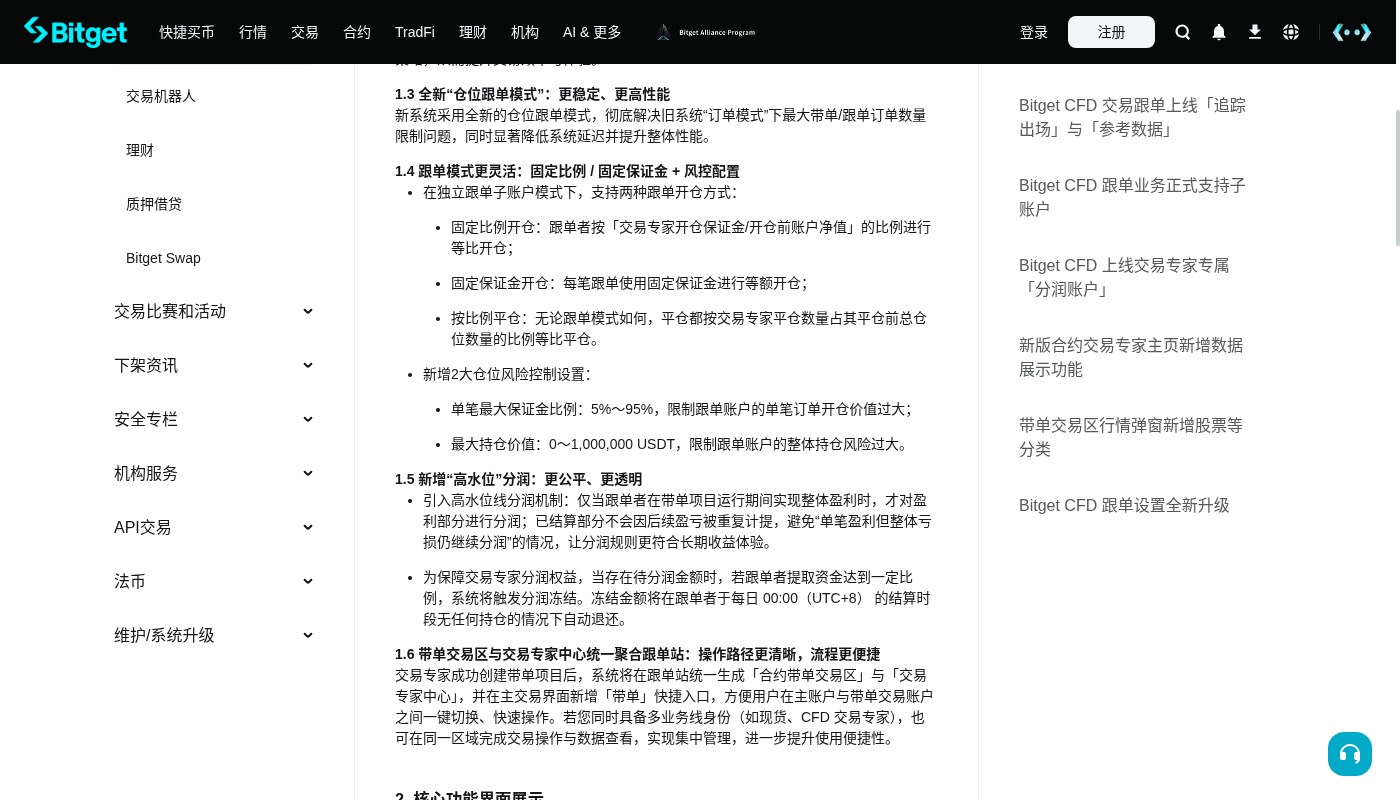Open 机构服务 sidebar section
Viewport: 1400px width, 800px height.
(146, 473)
